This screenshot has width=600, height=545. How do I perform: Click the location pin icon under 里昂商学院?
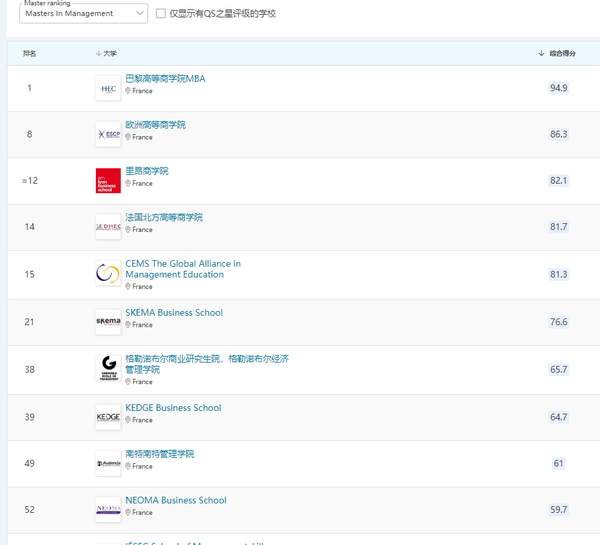(x=128, y=183)
